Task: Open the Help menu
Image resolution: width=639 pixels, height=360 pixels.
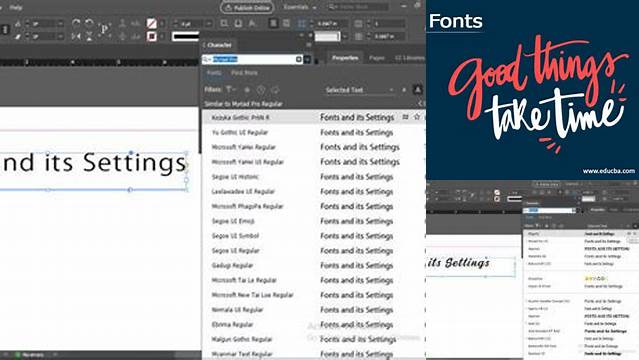Action: pos(16,7)
